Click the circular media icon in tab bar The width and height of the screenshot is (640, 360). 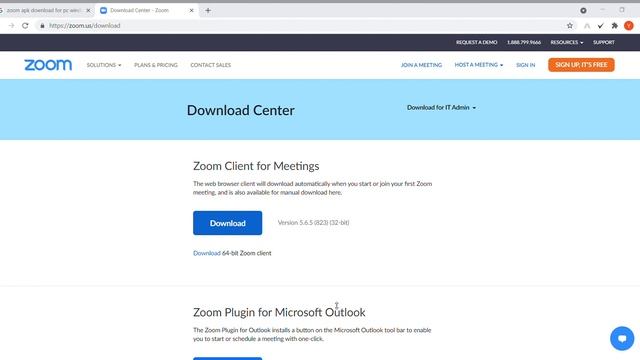(x=583, y=11)
